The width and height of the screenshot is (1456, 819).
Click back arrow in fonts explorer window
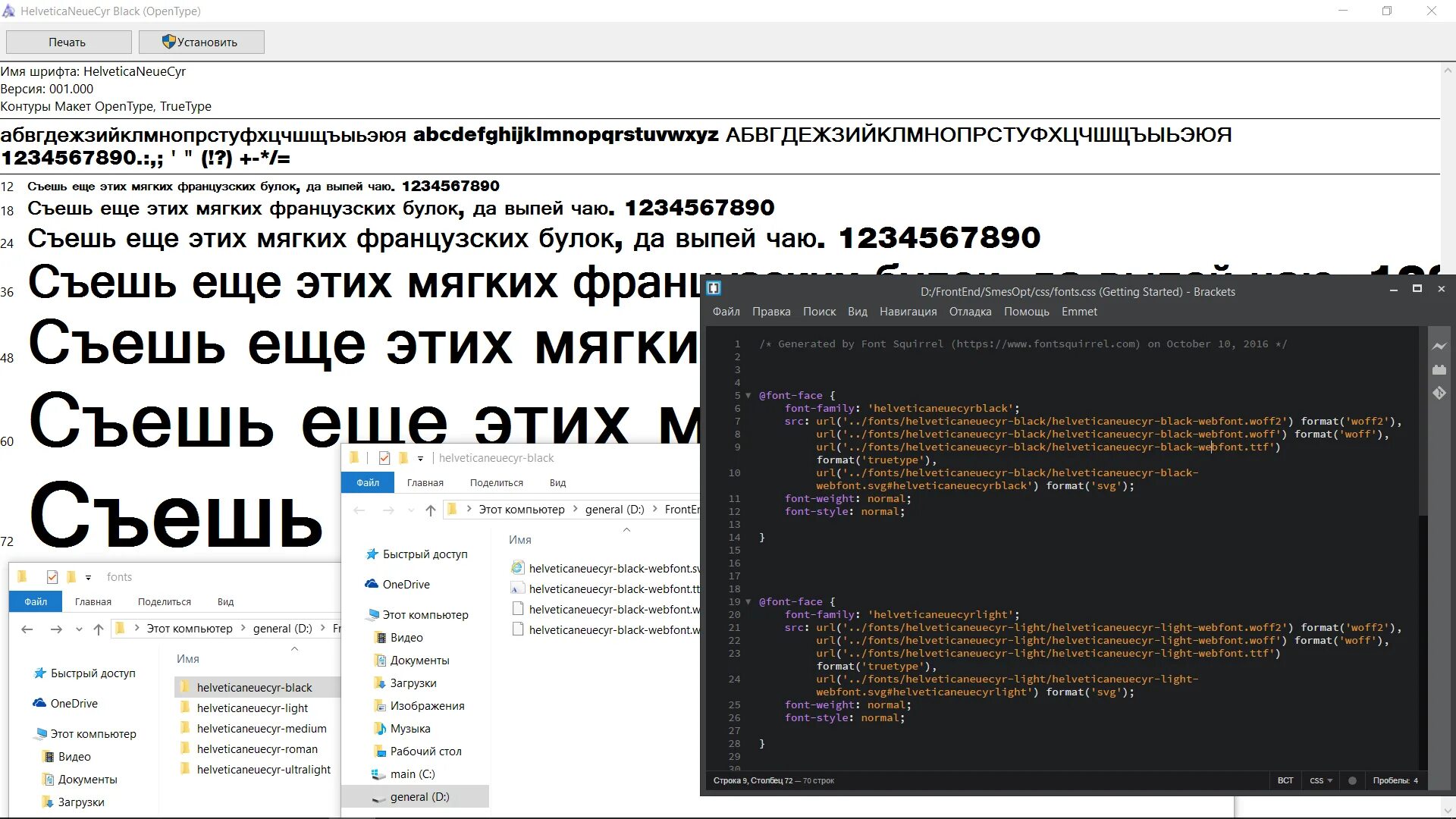point(27,629)
